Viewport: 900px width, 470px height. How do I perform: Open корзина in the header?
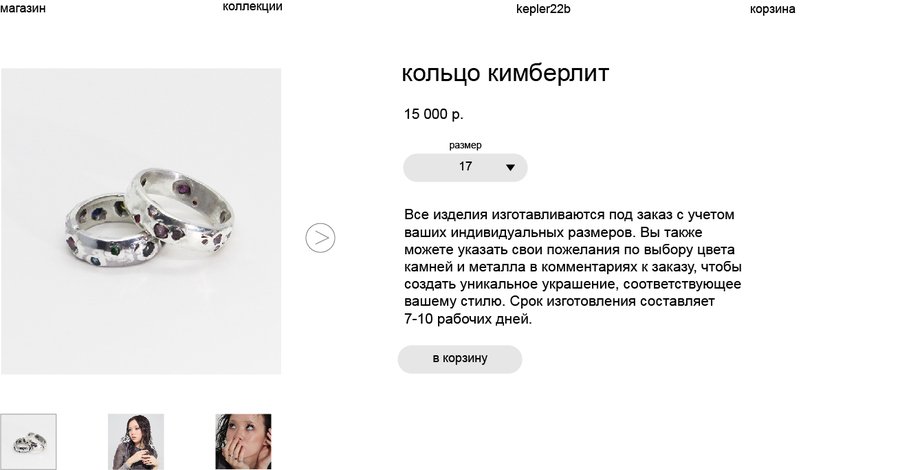tap(773, 9)
